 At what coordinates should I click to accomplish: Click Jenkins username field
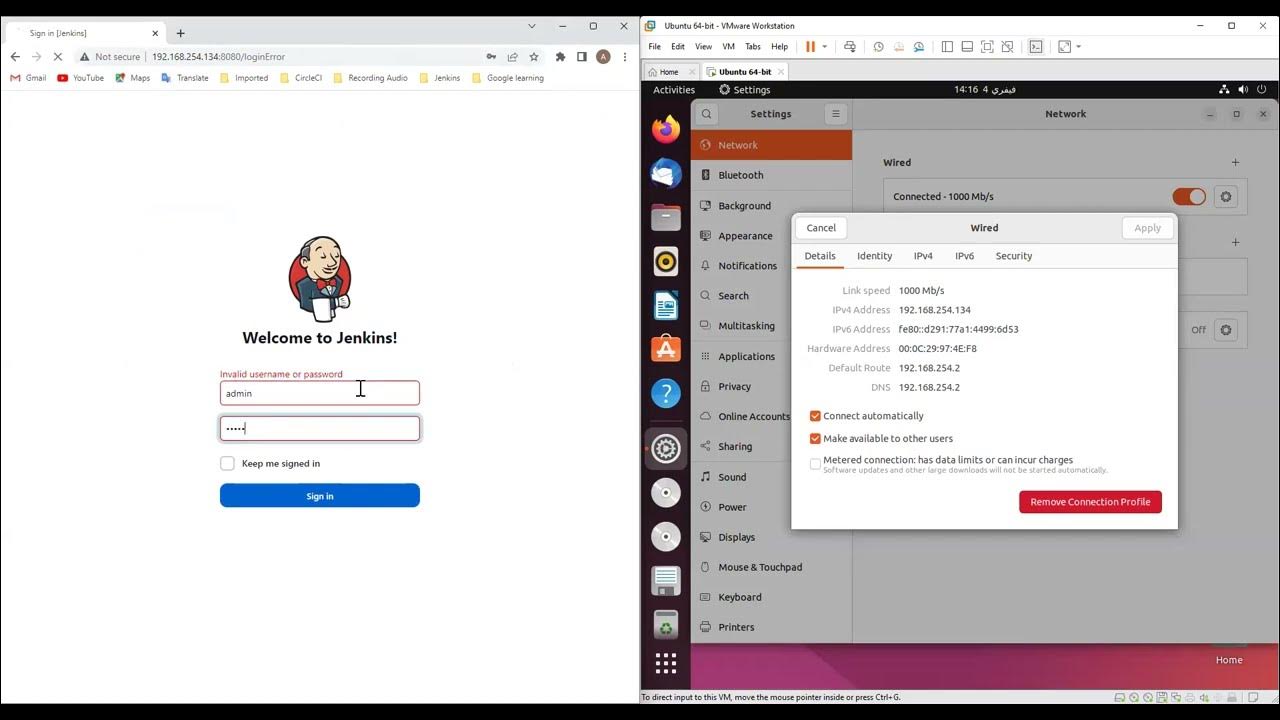coord(320,393)
